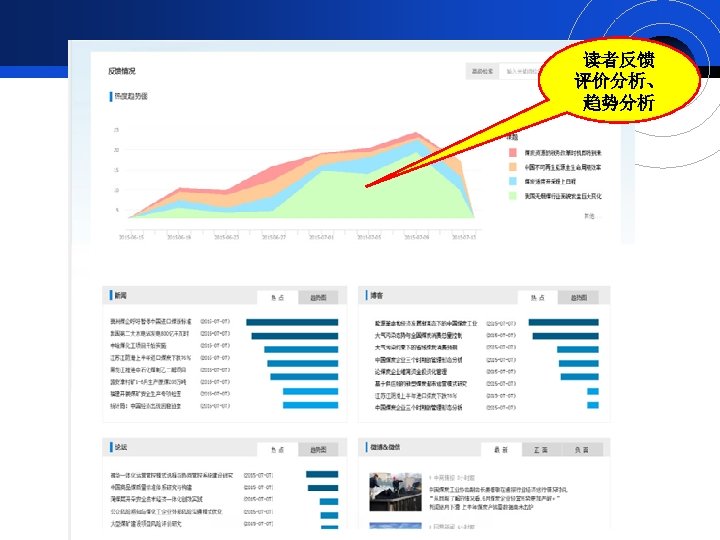This screenshot has height=540, width=720.
Task: Open 博客 item 江苏江阴港上半年进口煤炭下跌76%
Action: tap(416, 395)
